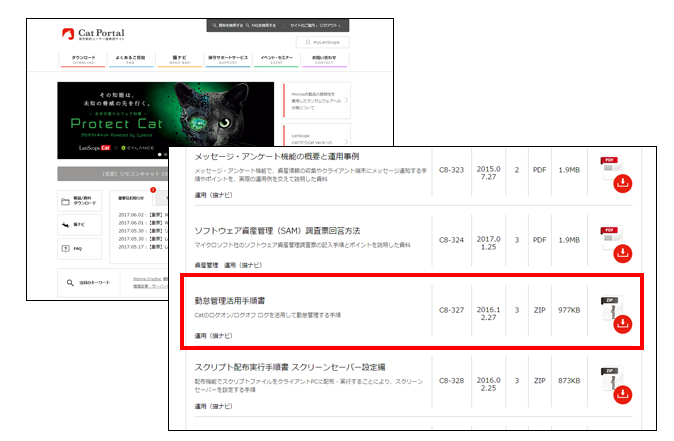
Task: Click title ソフトウェア資産管理（SAM）調査票回答方法
Action: 277,231
